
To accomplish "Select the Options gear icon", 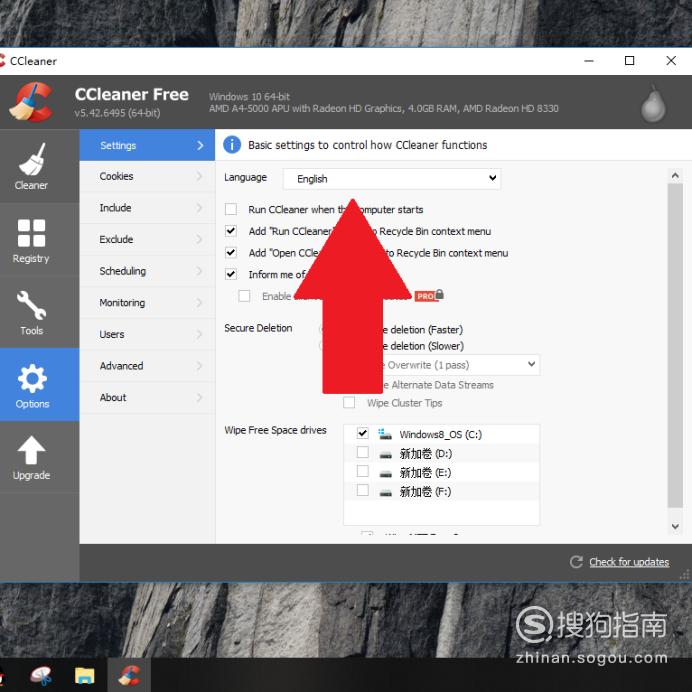I will (x=32, y=378).
